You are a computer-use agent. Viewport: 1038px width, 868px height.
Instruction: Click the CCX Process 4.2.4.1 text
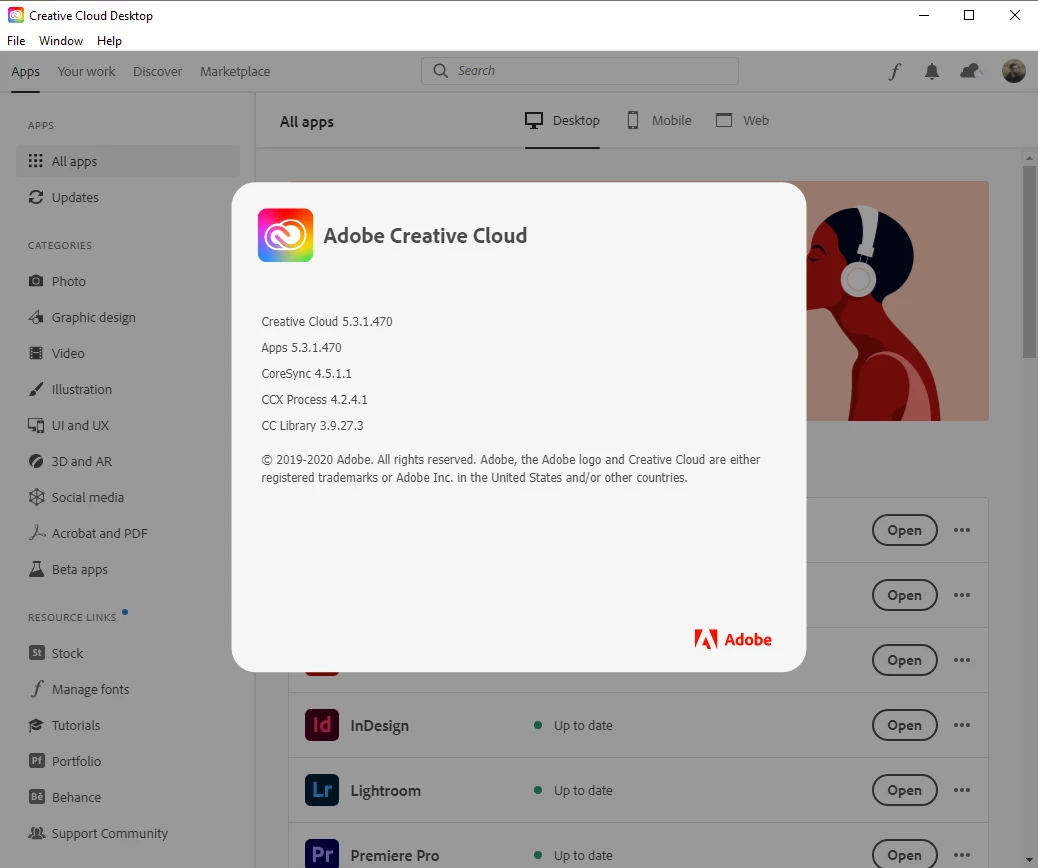click(x=314, y=399)
